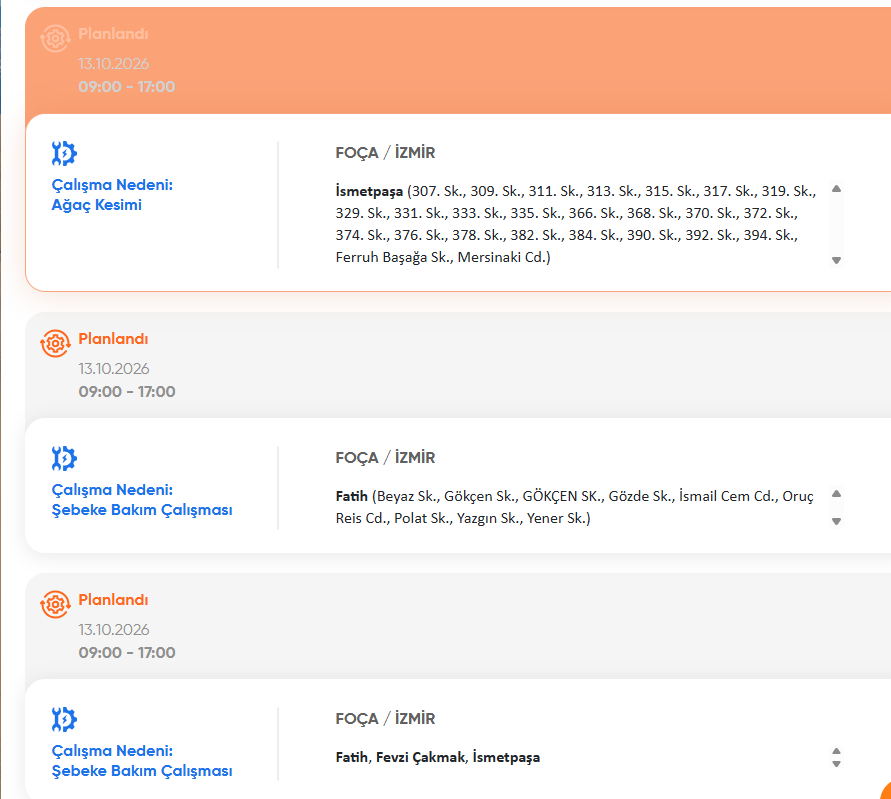Click FOÇA / İZMİR above the Fatih Beyaz Sk. list

pos(385,458)
